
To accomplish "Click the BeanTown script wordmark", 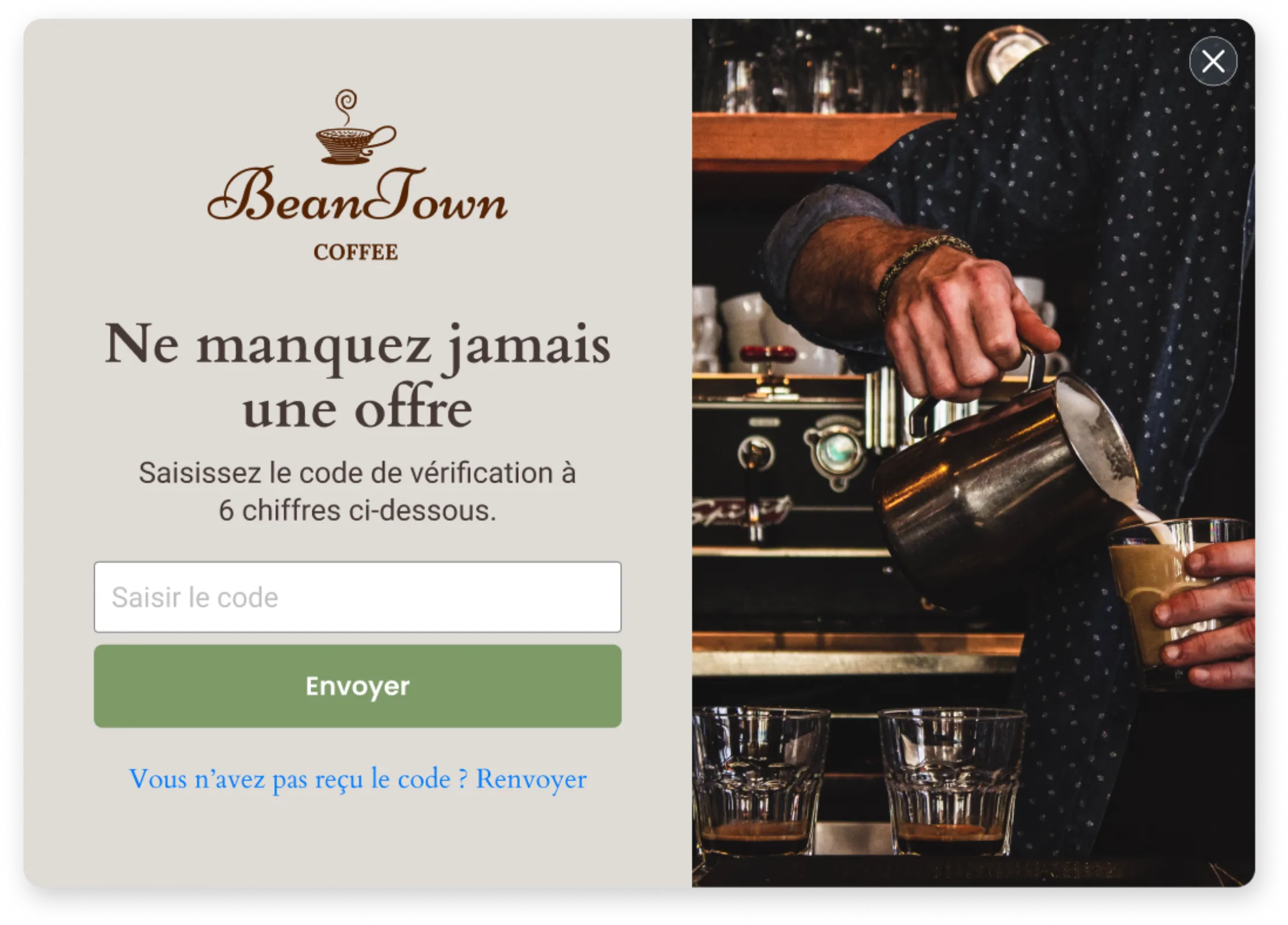I will [357, 195].
